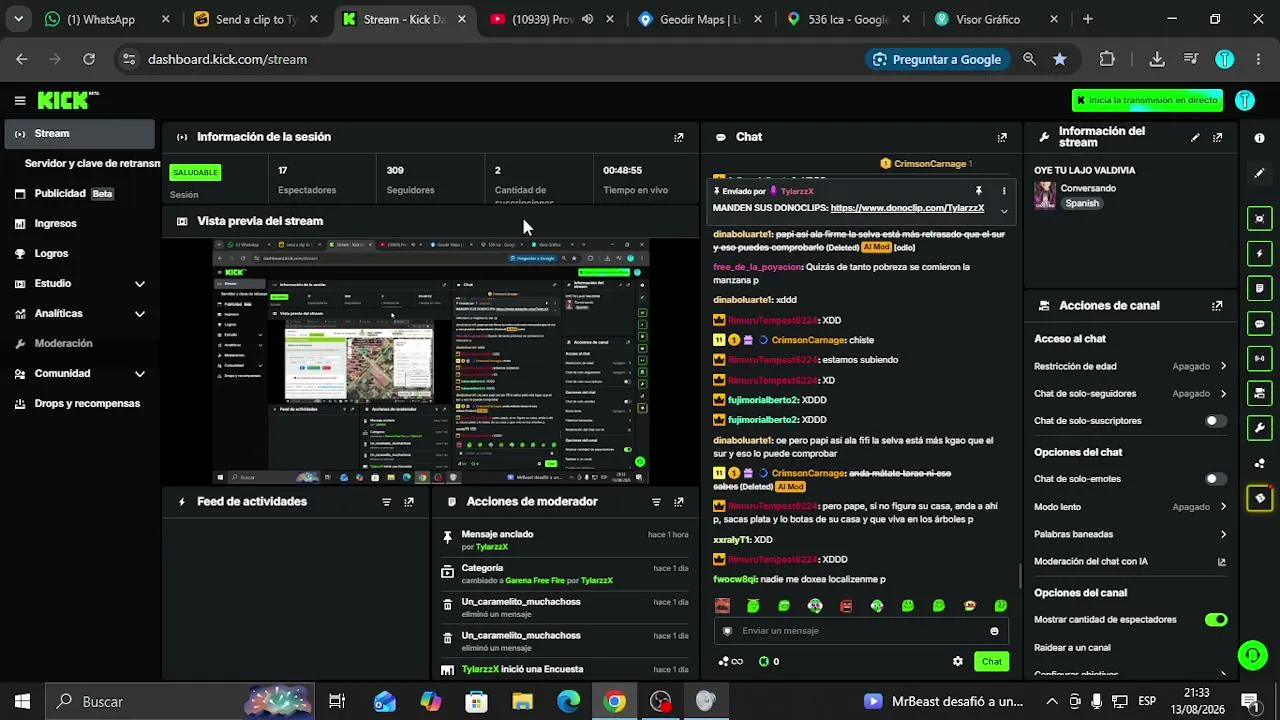
Task: Open the donoclip.com/TylarzzX link
Action: 907,208
